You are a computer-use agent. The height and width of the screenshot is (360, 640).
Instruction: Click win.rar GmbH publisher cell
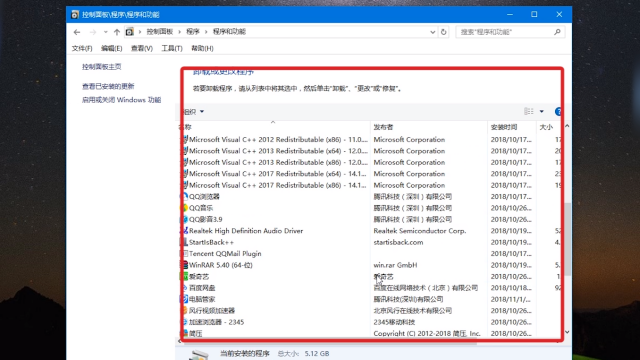point(395,265)
